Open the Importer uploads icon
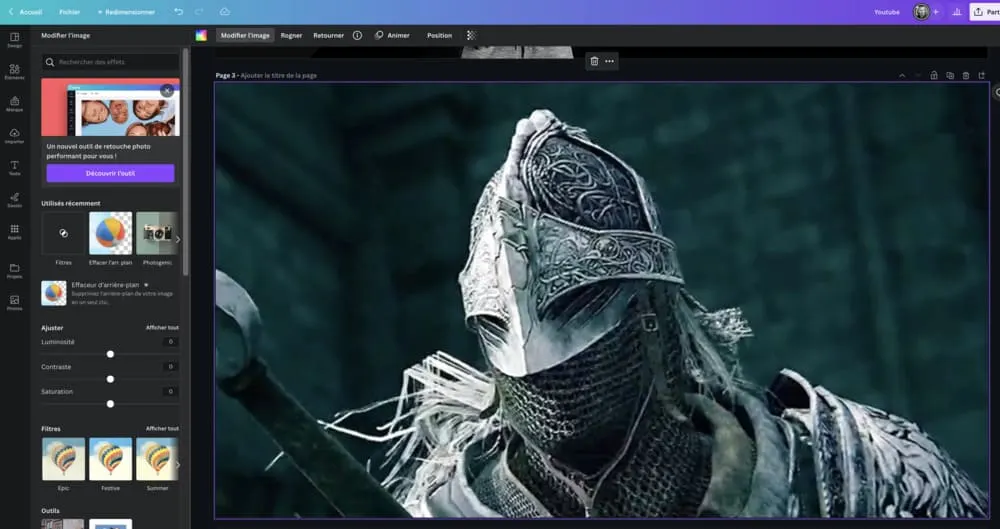 [15, 136]
